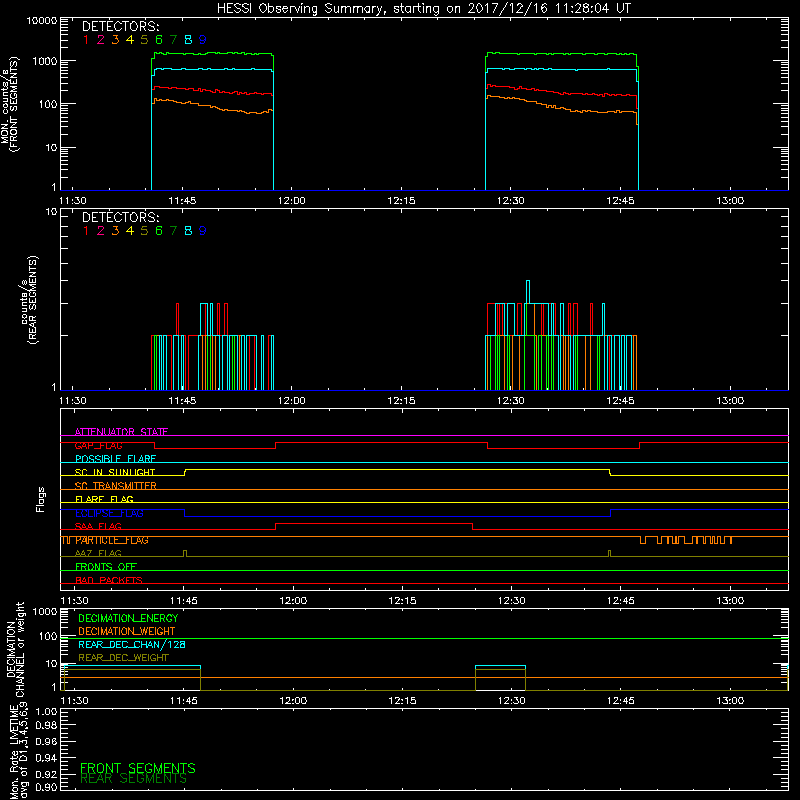Click the REAR_DEC_WEIGHT legend entry
Image resolution: width=800 pixels, height=800 pixels.
point(123,658)
